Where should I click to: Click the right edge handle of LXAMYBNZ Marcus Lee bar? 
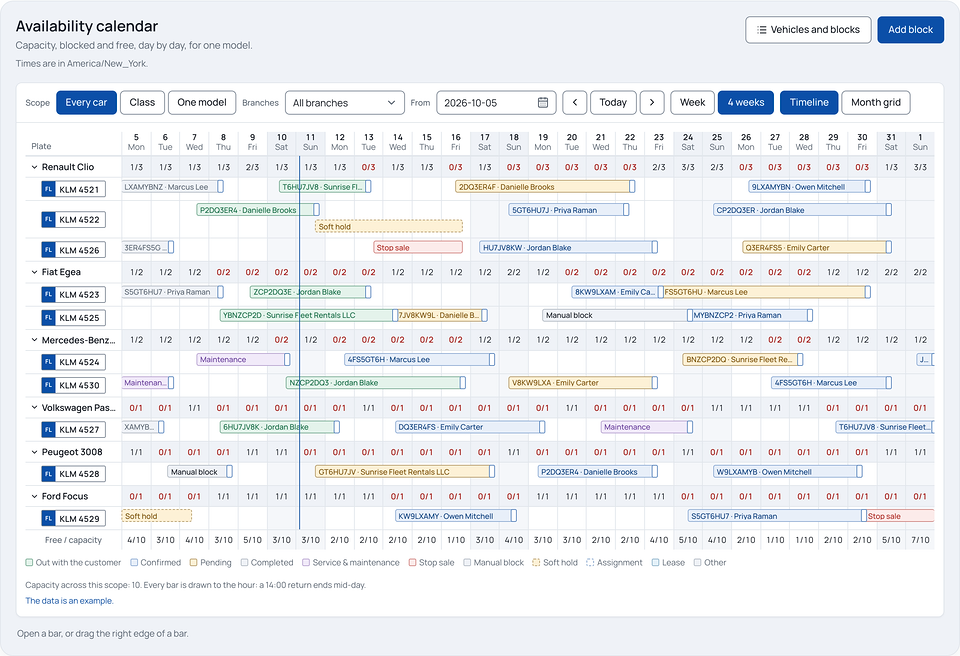[220, 187]
